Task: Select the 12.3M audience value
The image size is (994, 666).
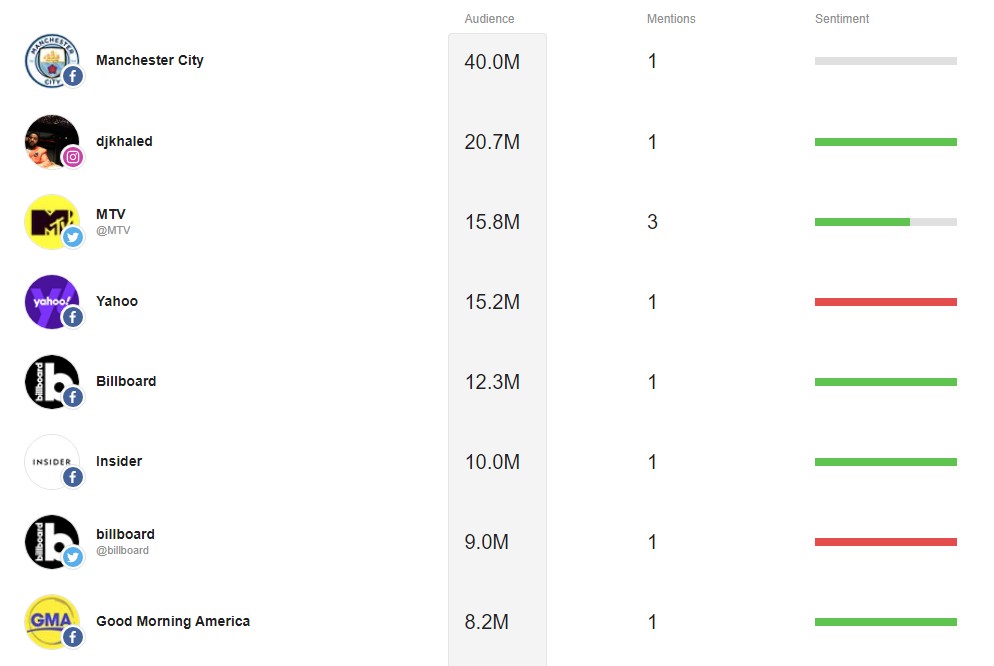Action: click(492, 381)
